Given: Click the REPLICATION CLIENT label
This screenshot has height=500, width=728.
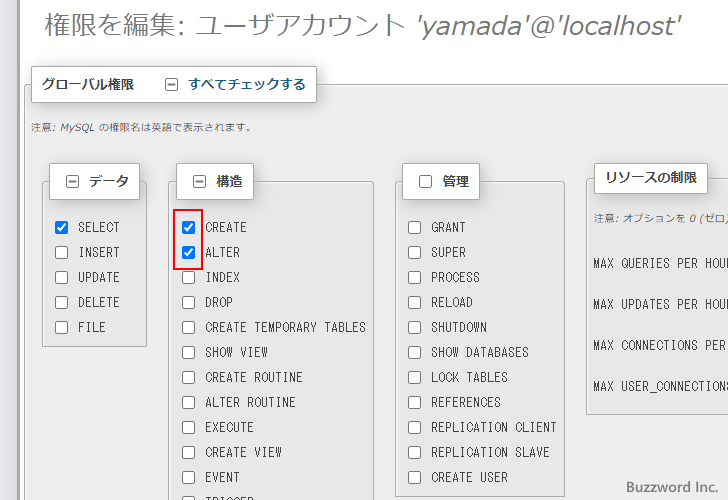Looking at the screenshot, I should tap(494, 428).
